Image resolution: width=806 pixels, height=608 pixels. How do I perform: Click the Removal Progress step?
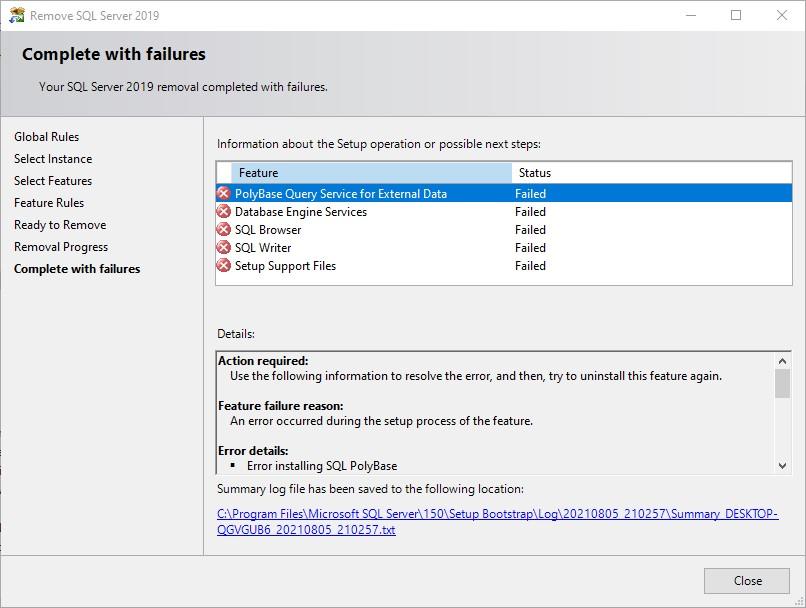pos(61,247)
